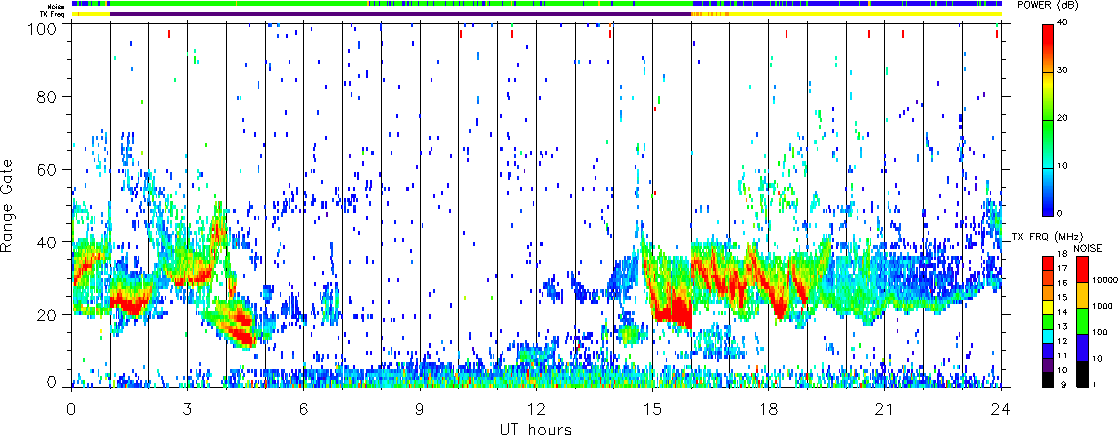Viewport: 1118px width, 435px height.
Task: Pick the blue NOISE legend swatch
Action: tap(1083, 347)
